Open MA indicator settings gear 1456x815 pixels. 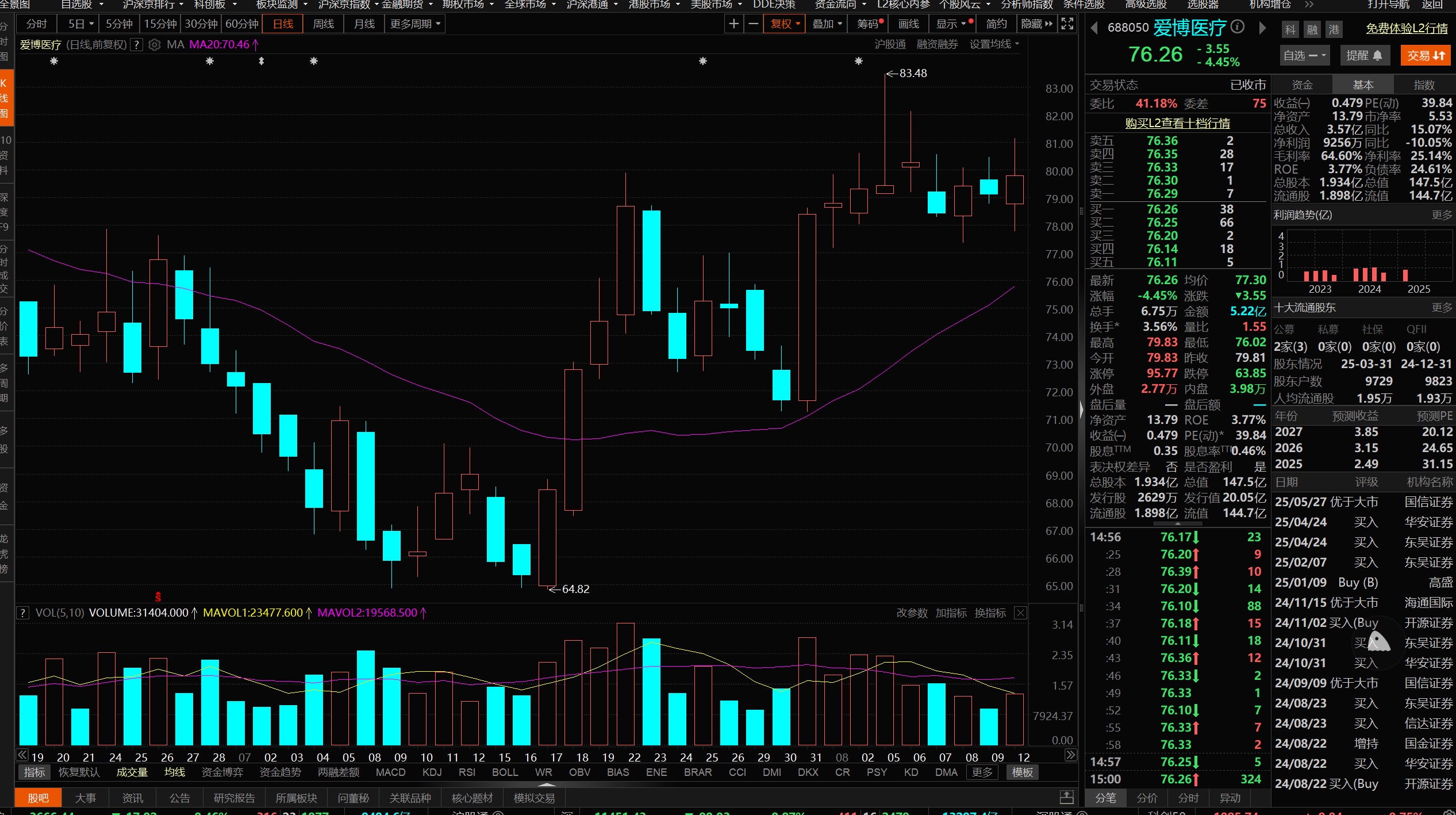pyautogui.click(x=154, y=45)
